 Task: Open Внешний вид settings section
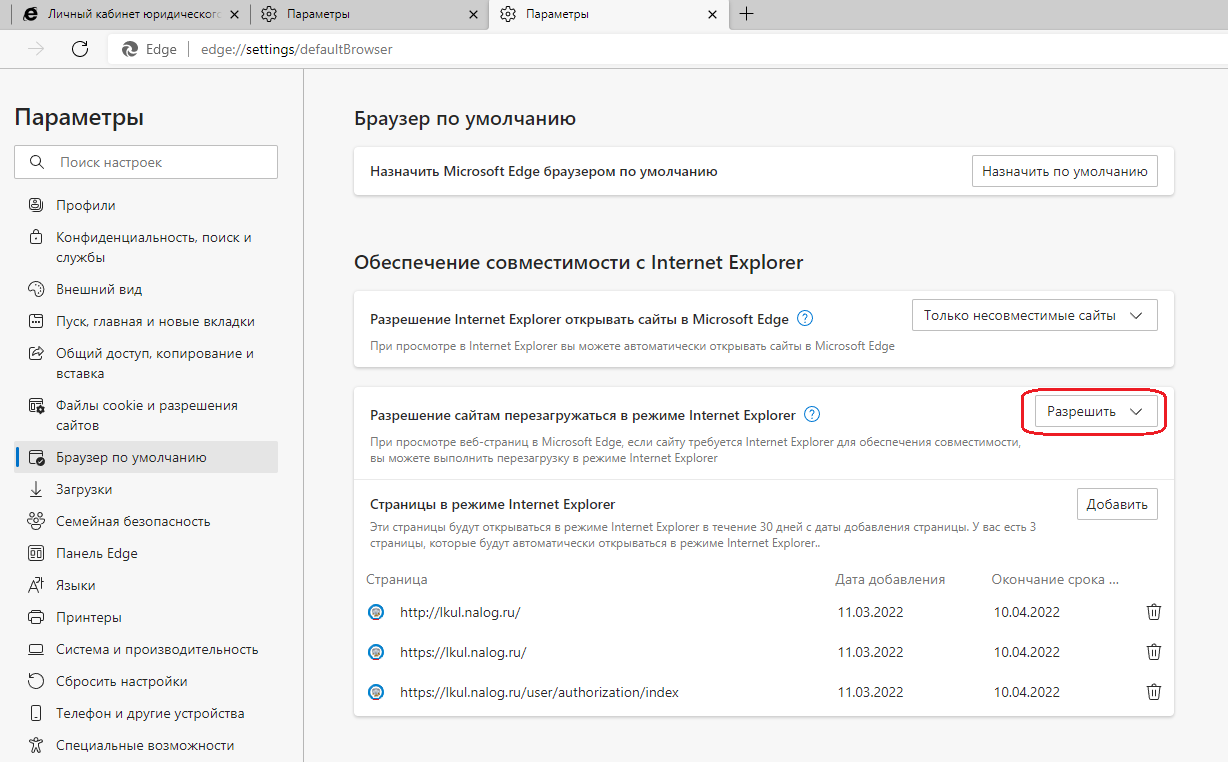click(146, 289)
